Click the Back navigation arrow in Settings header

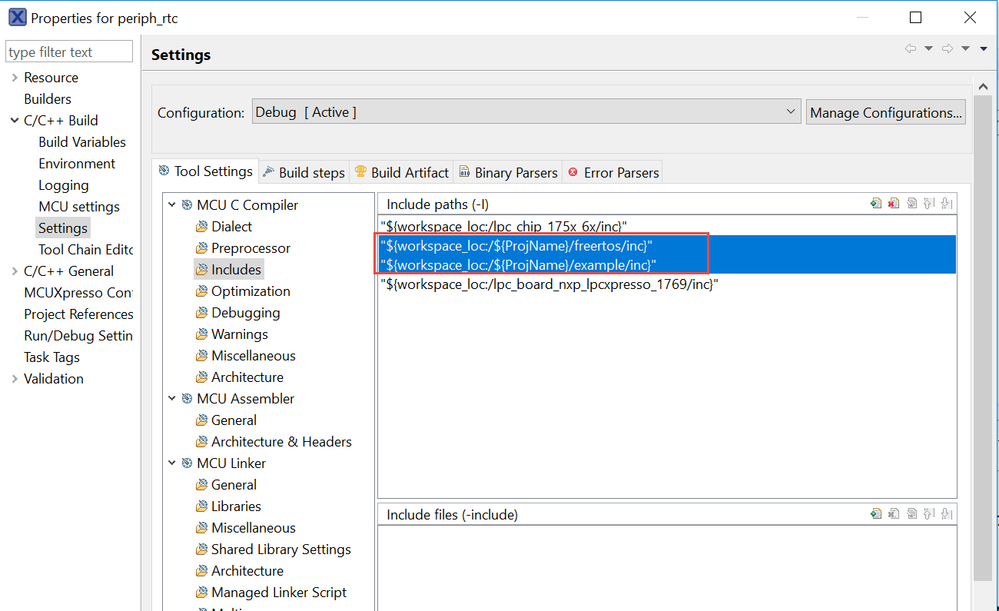910,49
